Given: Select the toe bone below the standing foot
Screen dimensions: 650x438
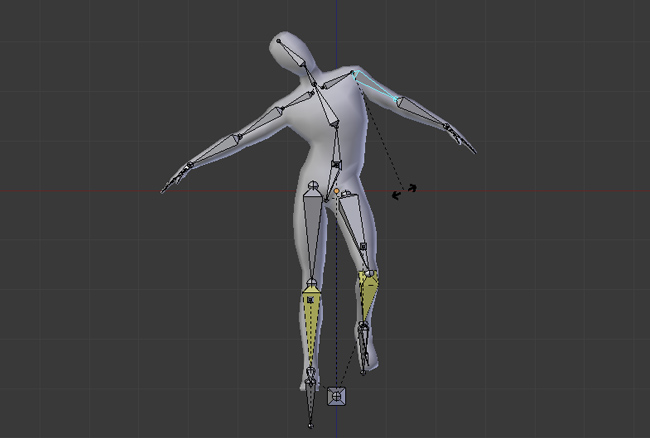Looking at the screenshot, I should pos(310,403).
